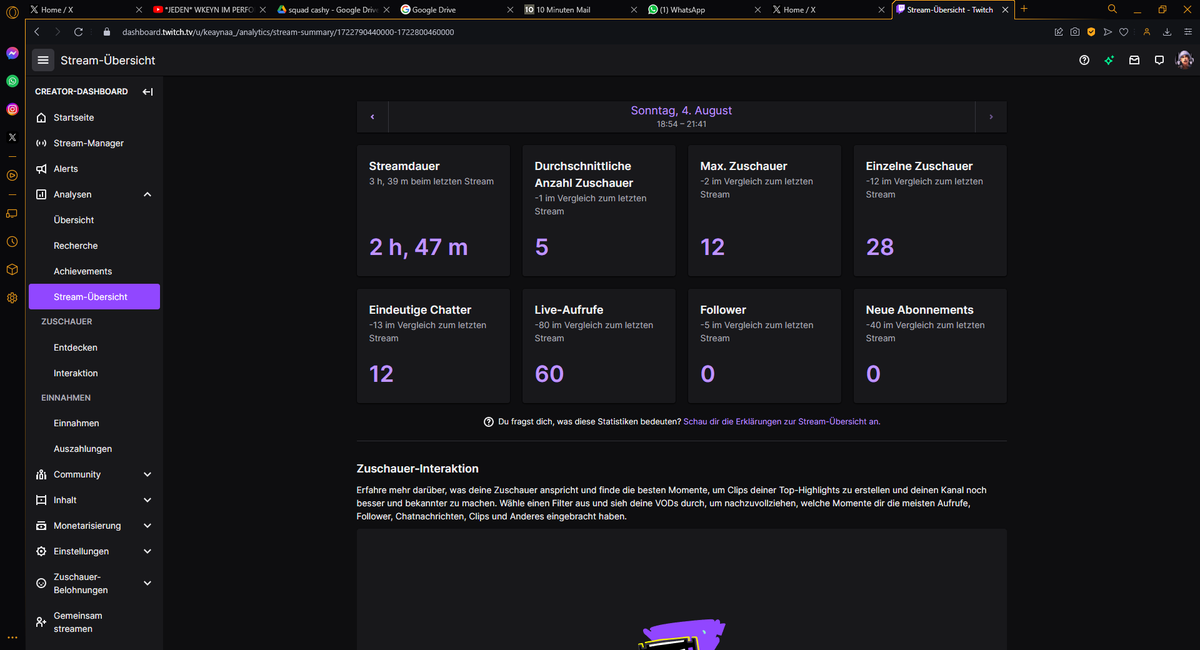Click the Streamdauer value 2 h, 47 m
The width and height of the screenshot is (1200, 650).
(x=418, y=247)
